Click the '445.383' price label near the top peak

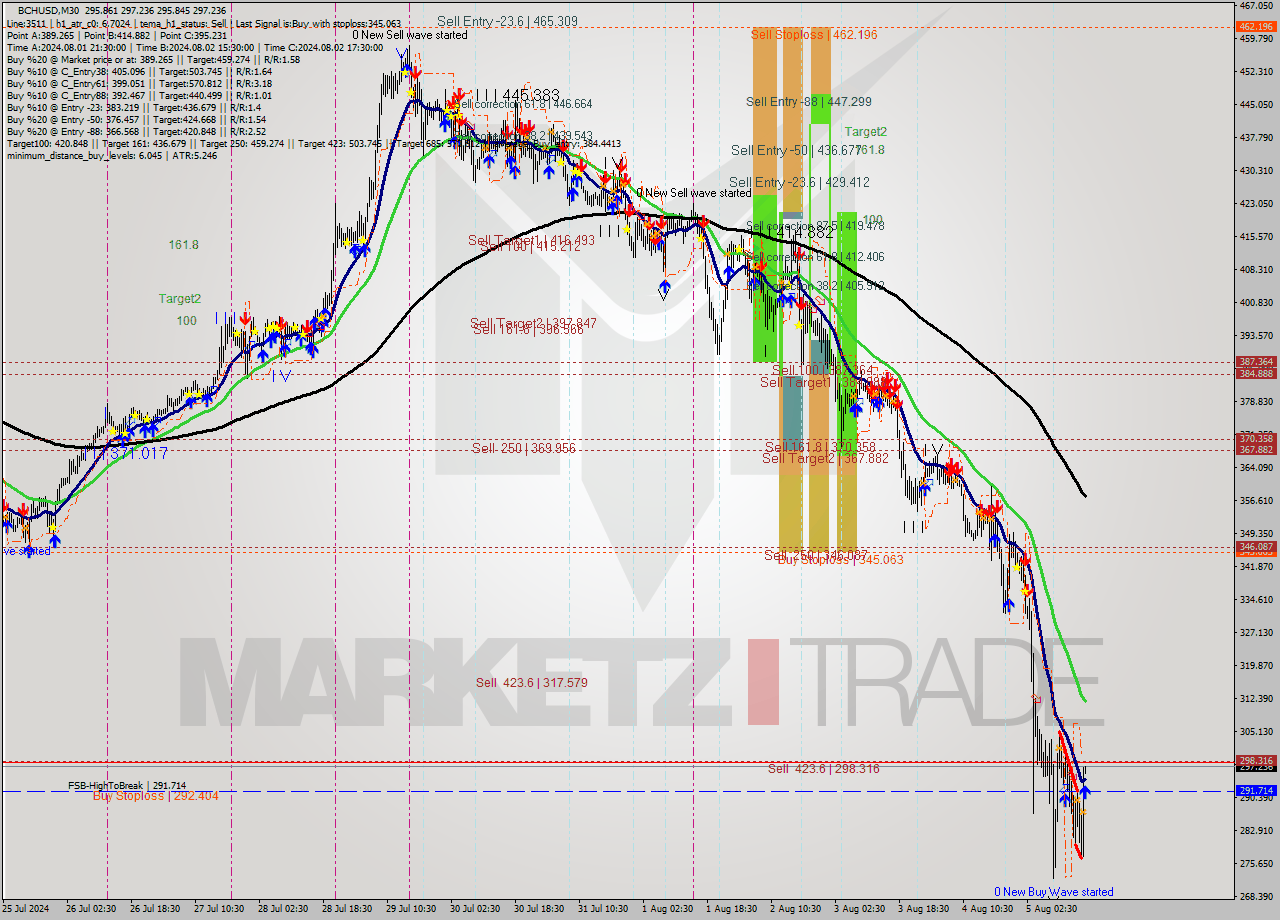pos(530,95)
